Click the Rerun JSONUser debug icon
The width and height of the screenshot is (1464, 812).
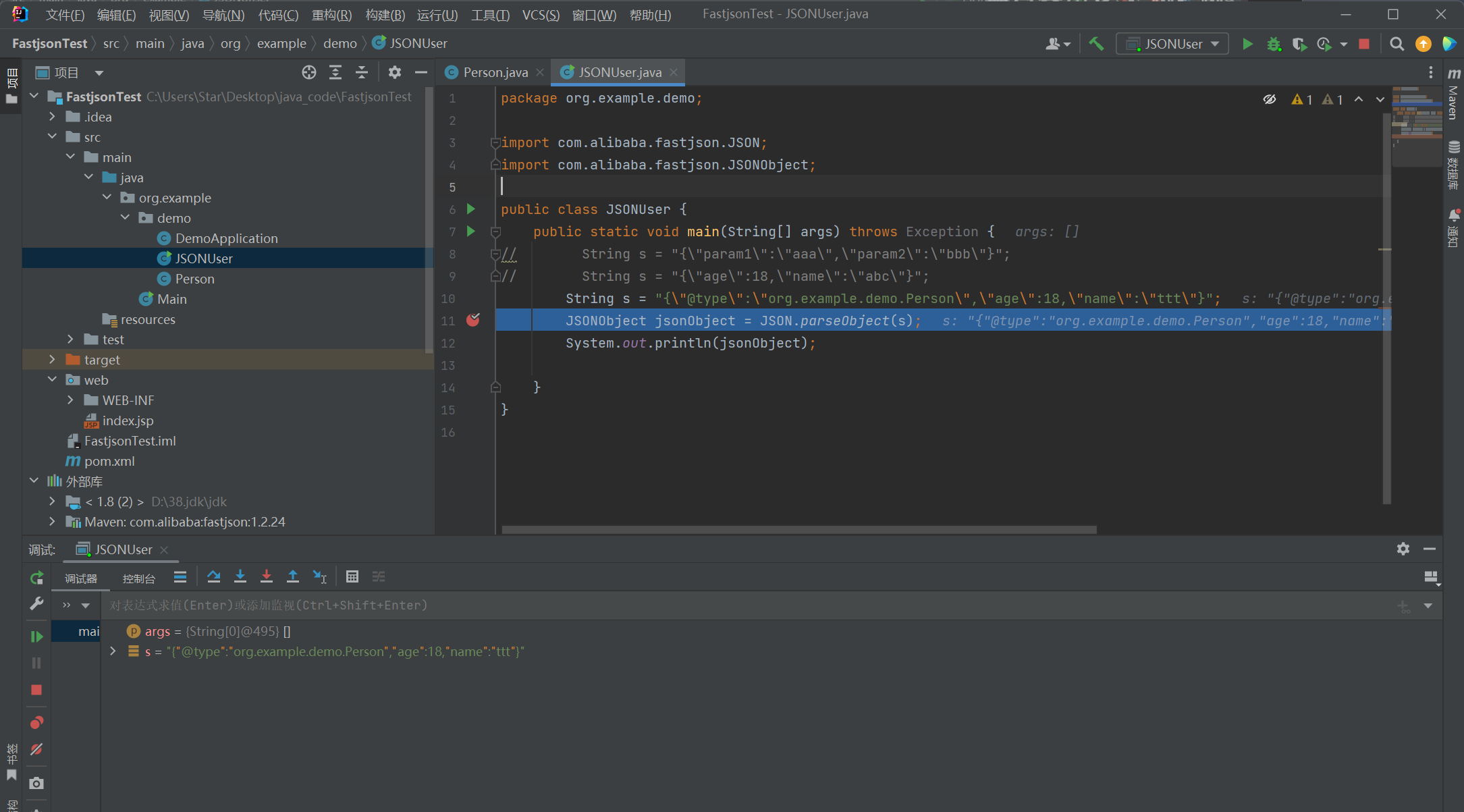click(x=36, y=578)
